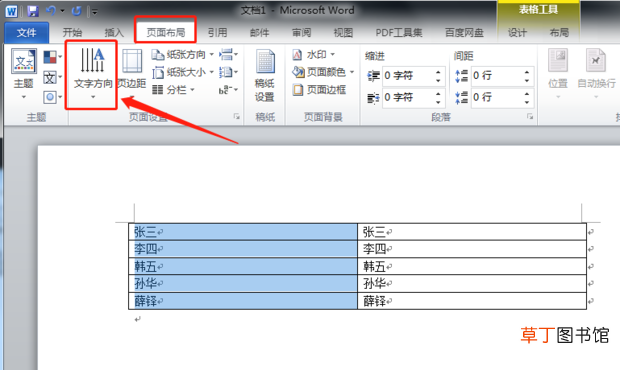The width and height of the screenshot is (620, 370).
Task: Switch to the 视图 tab
Action: (343, 33)
